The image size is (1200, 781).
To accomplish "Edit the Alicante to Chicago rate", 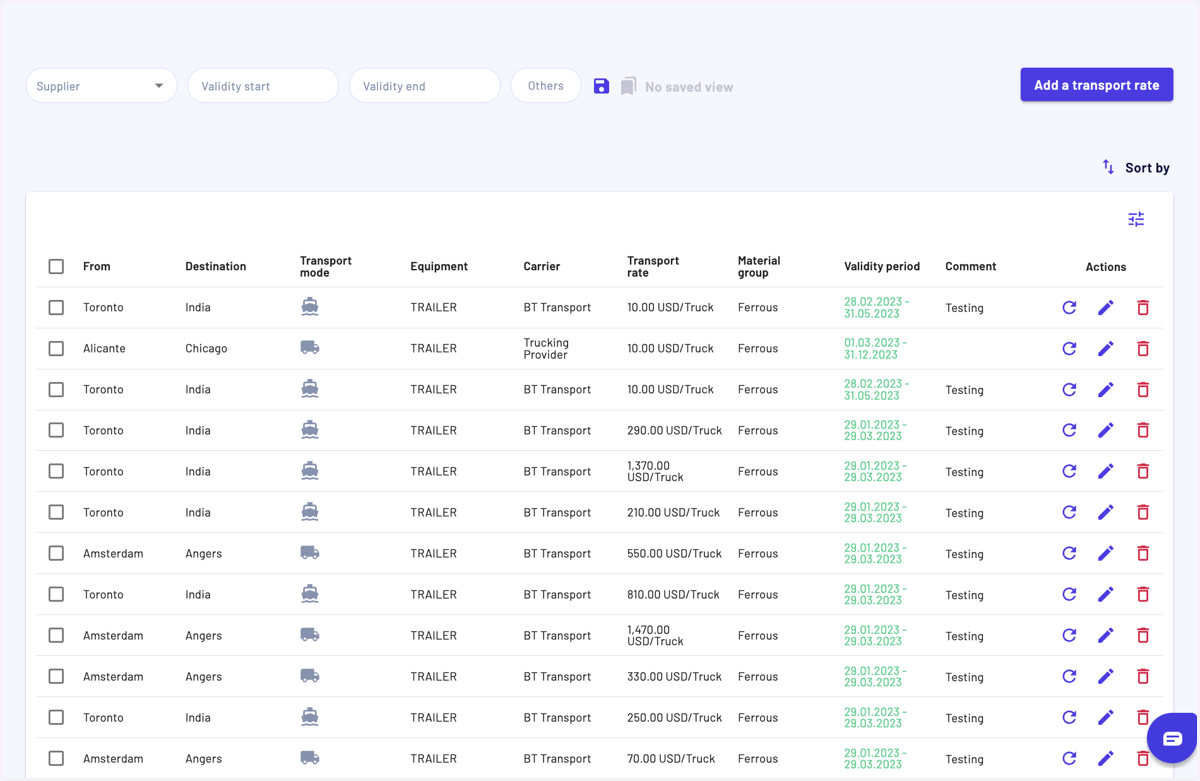I will point(1106,348).
